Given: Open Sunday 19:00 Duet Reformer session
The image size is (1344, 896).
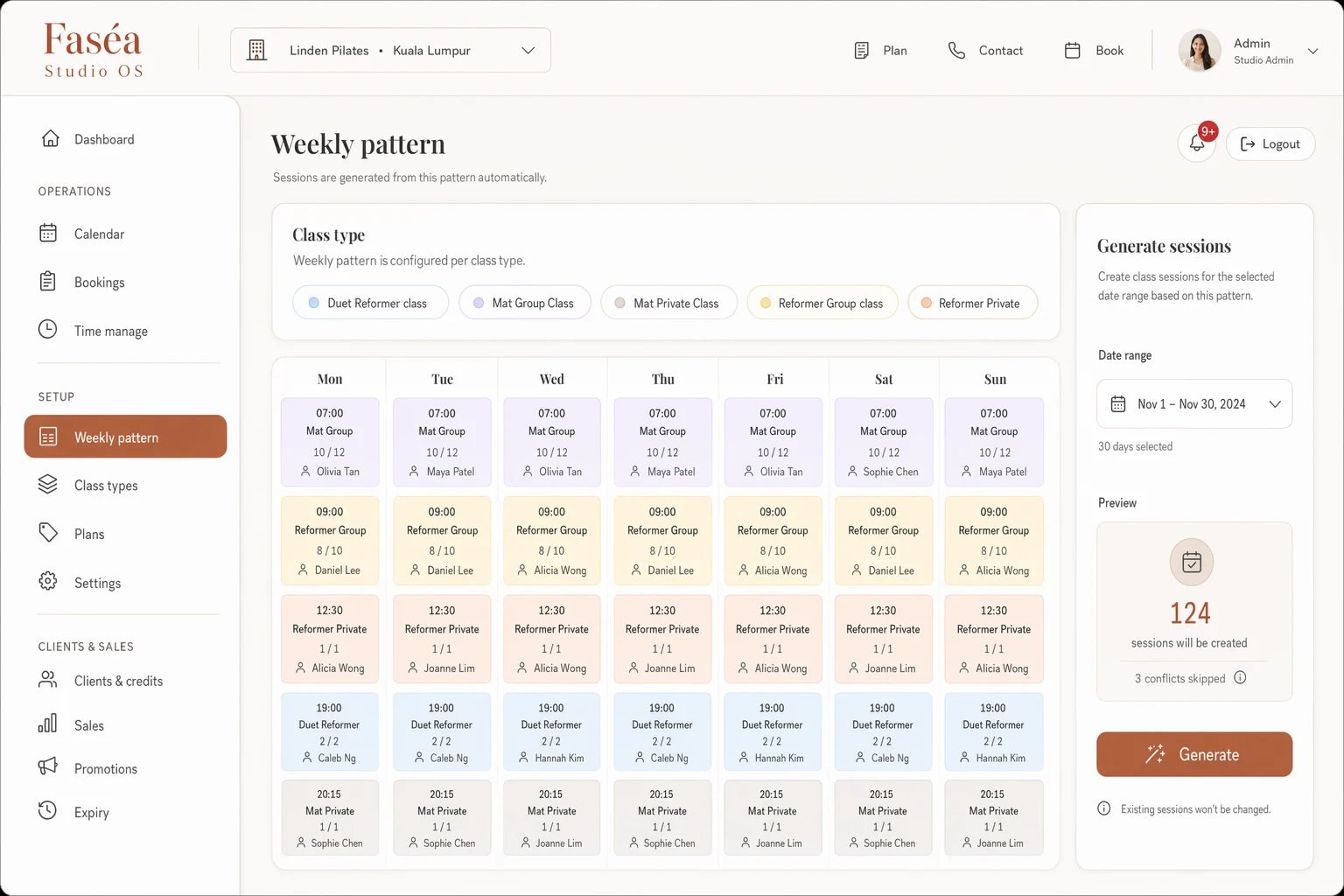Looking at the screenshot, I should coord(994,731).
